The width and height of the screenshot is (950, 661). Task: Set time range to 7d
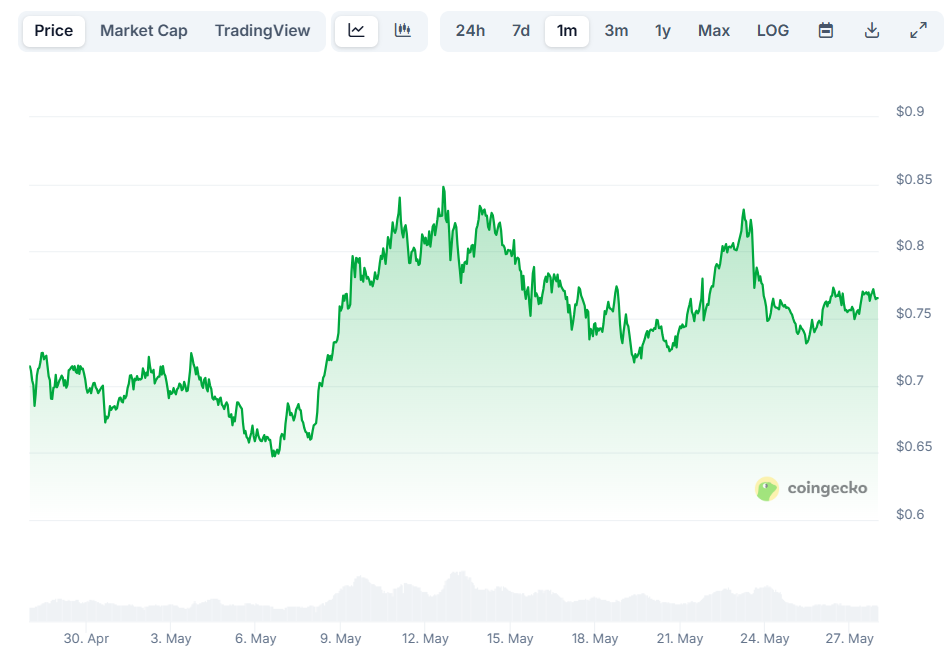521,31
